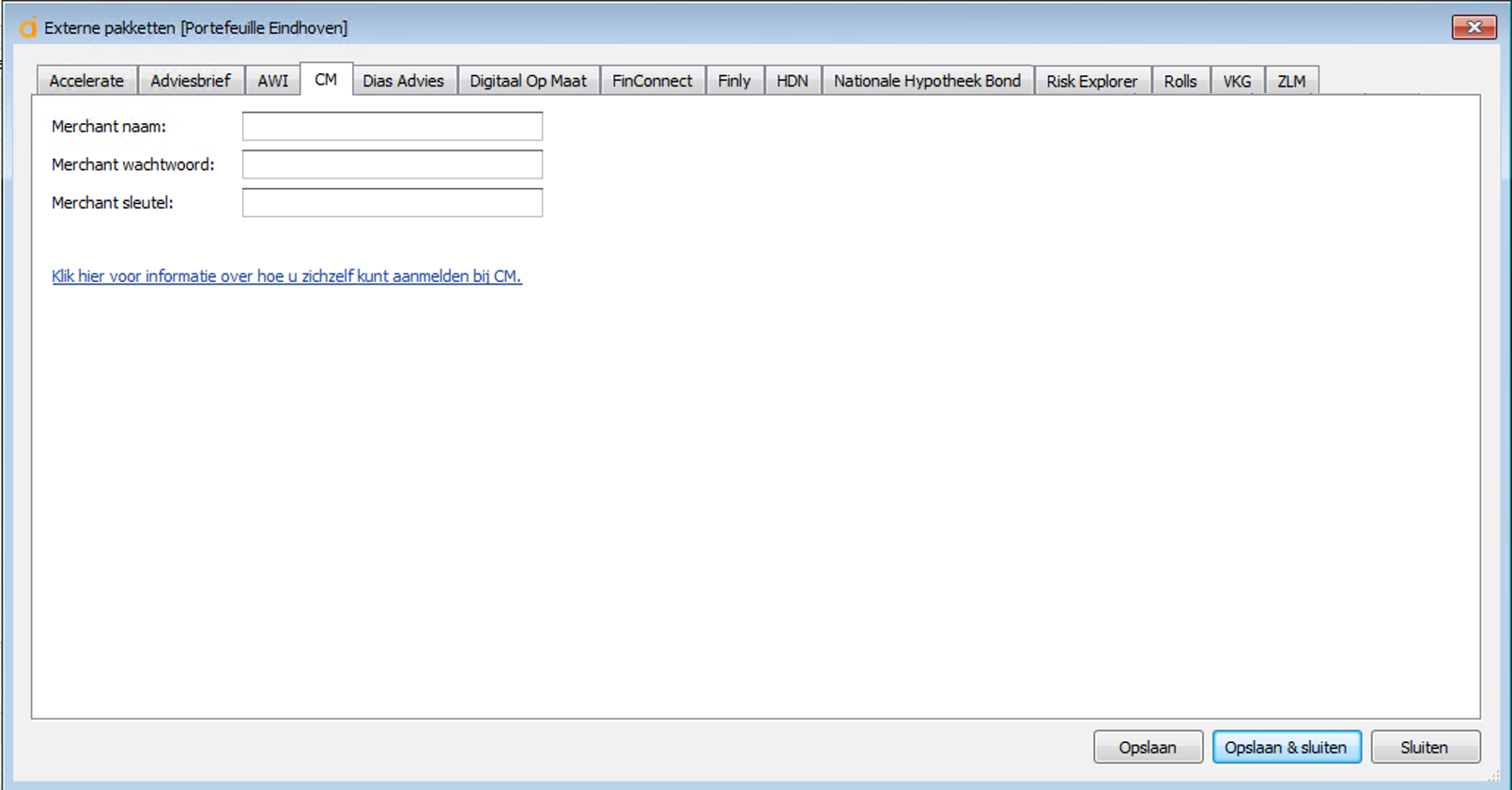Screen dimensions: 1512x790
Task: Select the VKG tab
Action: (x=1238, y=81)
